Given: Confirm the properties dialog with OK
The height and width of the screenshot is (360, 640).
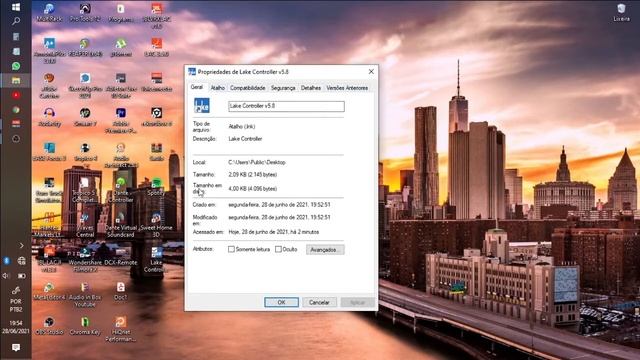Looking at the screenshot, I should click(x=281, y=302).
